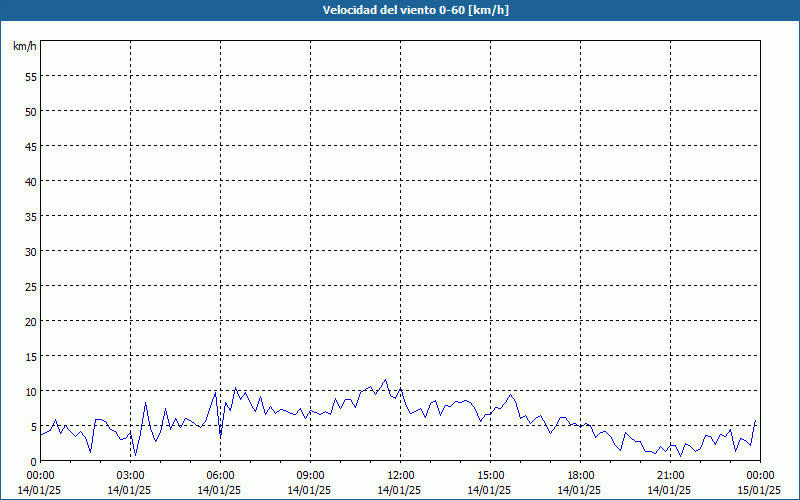Click the '30' y-axis tick label
The width and height of the screenshot is (800, 500).
[31, 252]
